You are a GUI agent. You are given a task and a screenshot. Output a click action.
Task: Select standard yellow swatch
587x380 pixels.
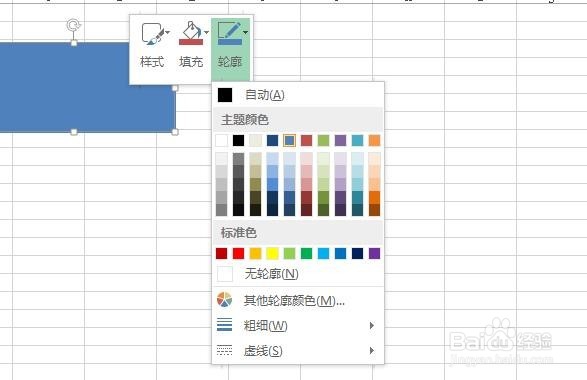click(x=273, y=253)
